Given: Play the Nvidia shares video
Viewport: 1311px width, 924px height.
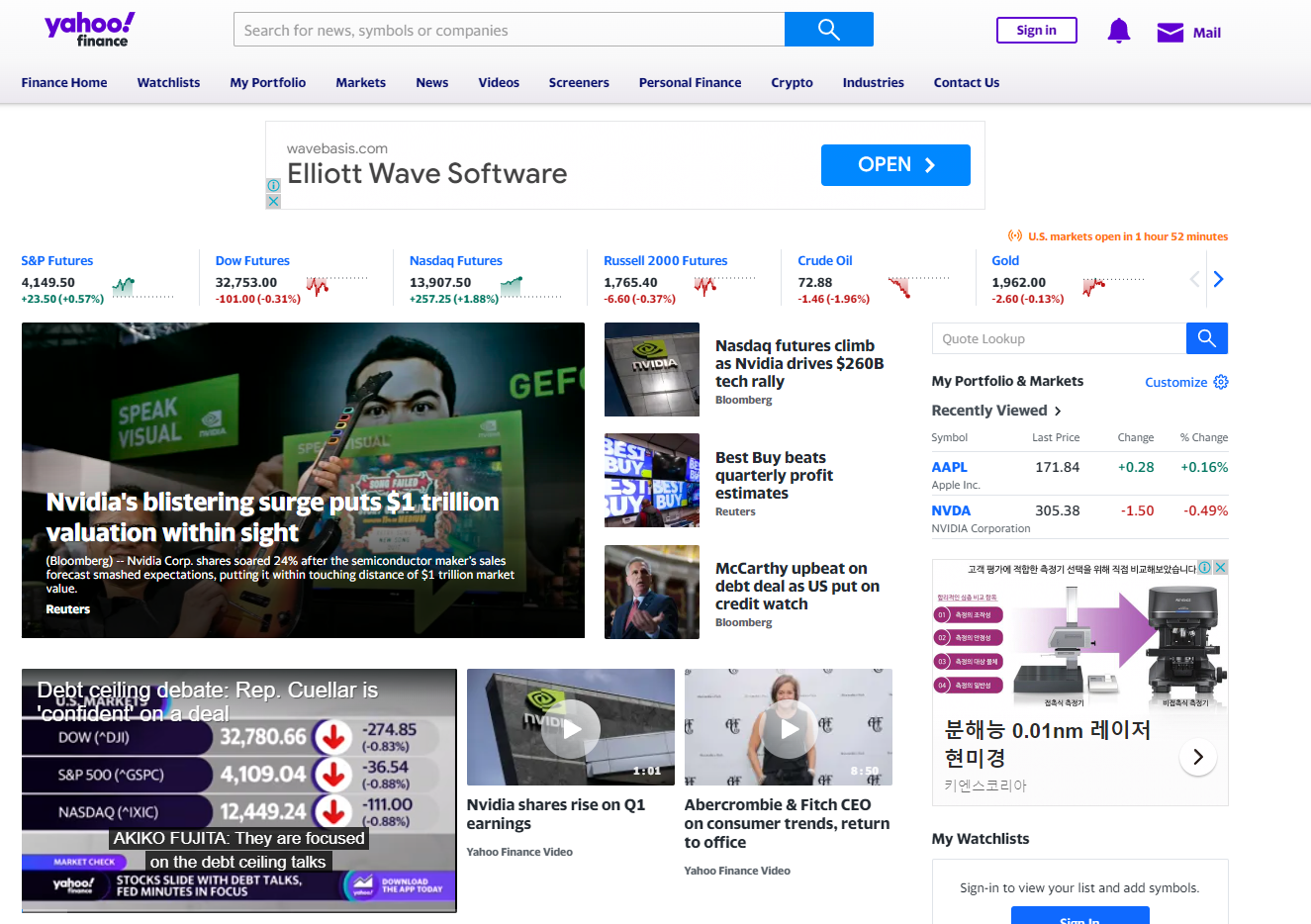Looking at the screenshot, I should [x=571, y=729].
